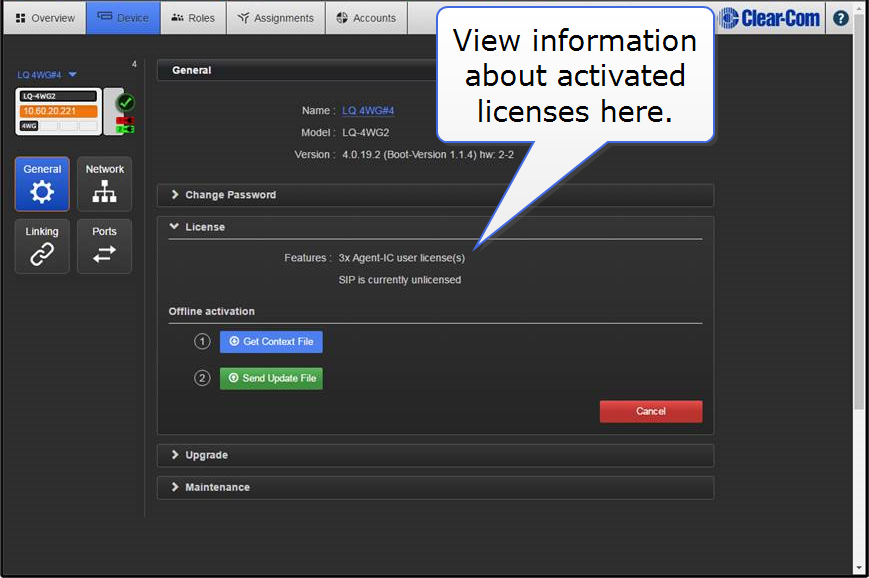This screenshot has width=869, height=578.
Task: Click the red Cancel button
Action: coord(650,411)
